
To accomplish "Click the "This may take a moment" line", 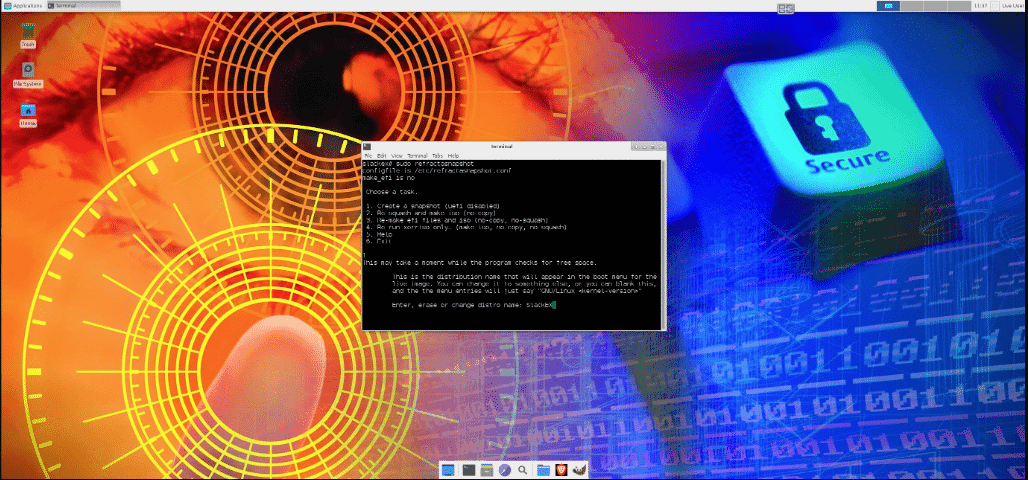I will [480, 262].
